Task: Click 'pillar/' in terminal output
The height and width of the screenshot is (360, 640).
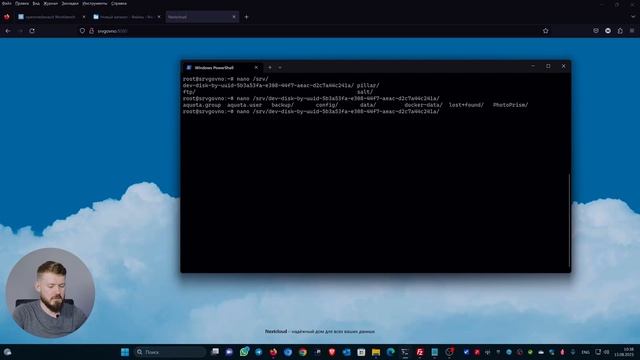Action: (x=368, y=85)
